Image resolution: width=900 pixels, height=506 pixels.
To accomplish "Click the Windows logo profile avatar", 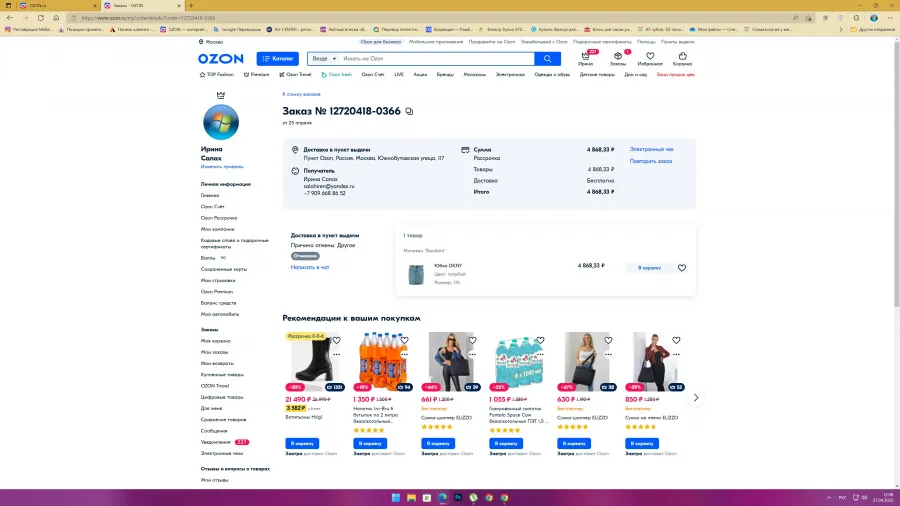I will click(x=221, y=122).
